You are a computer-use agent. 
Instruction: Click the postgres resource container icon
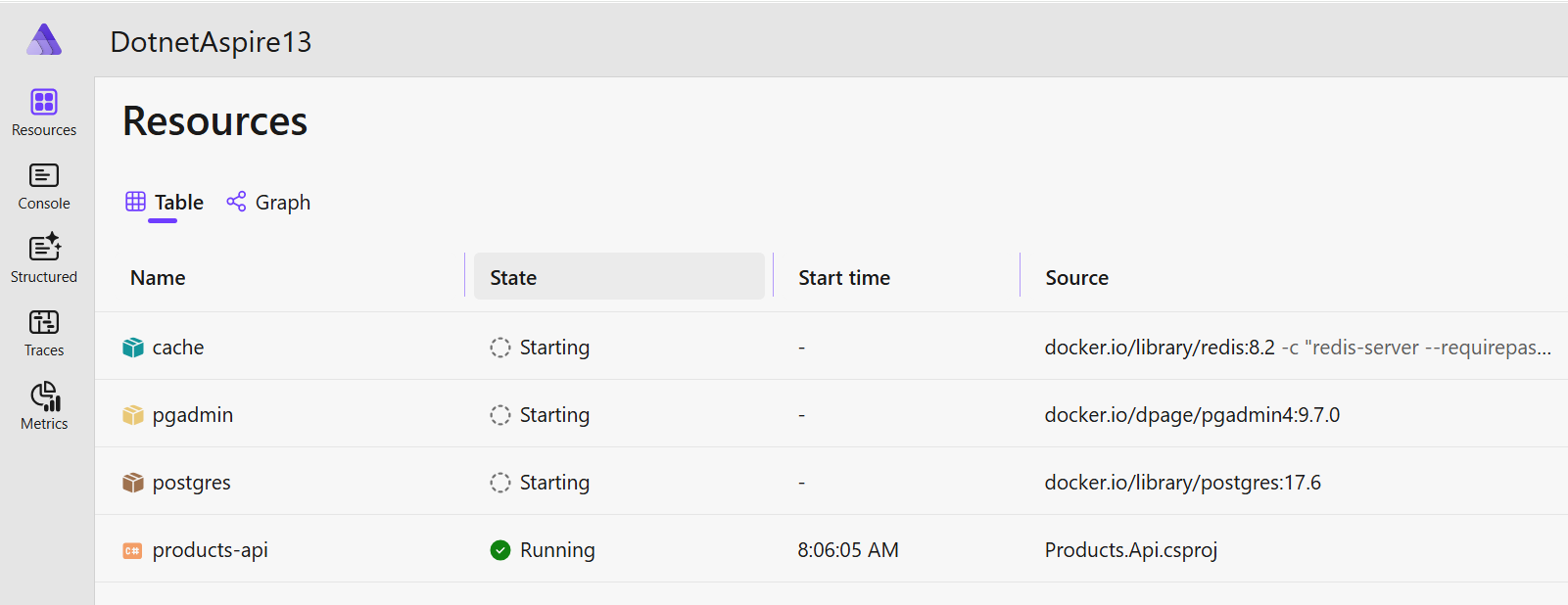[x=133, y=483]
